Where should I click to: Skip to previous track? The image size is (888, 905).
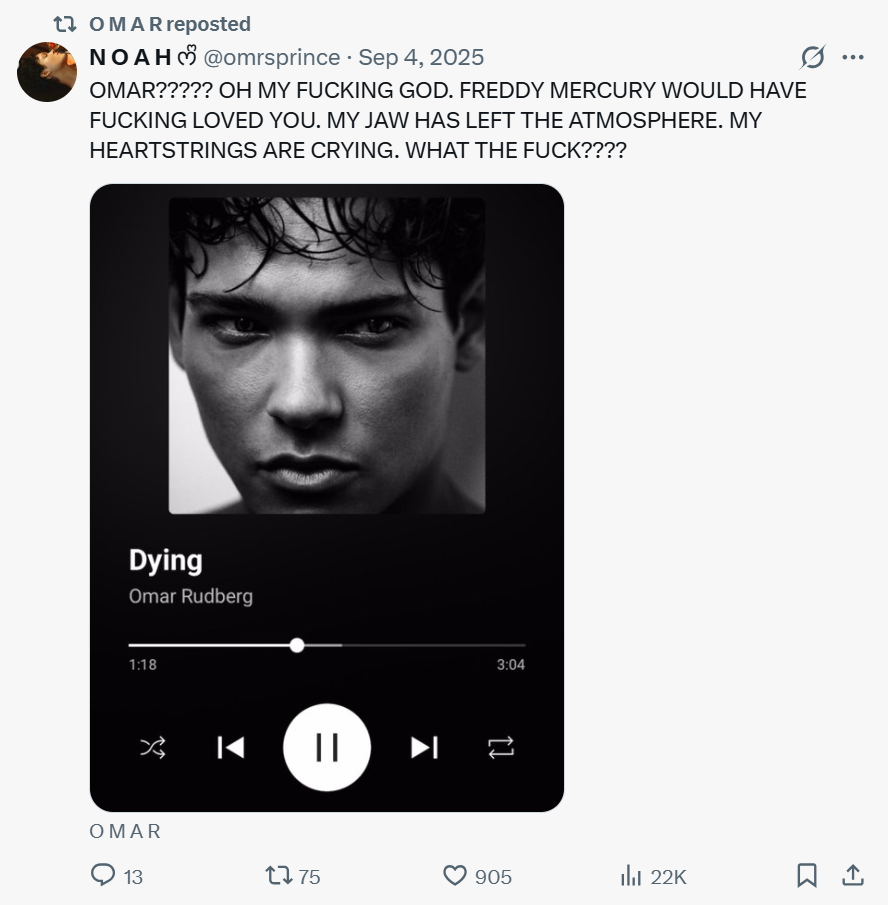[231, 747]
